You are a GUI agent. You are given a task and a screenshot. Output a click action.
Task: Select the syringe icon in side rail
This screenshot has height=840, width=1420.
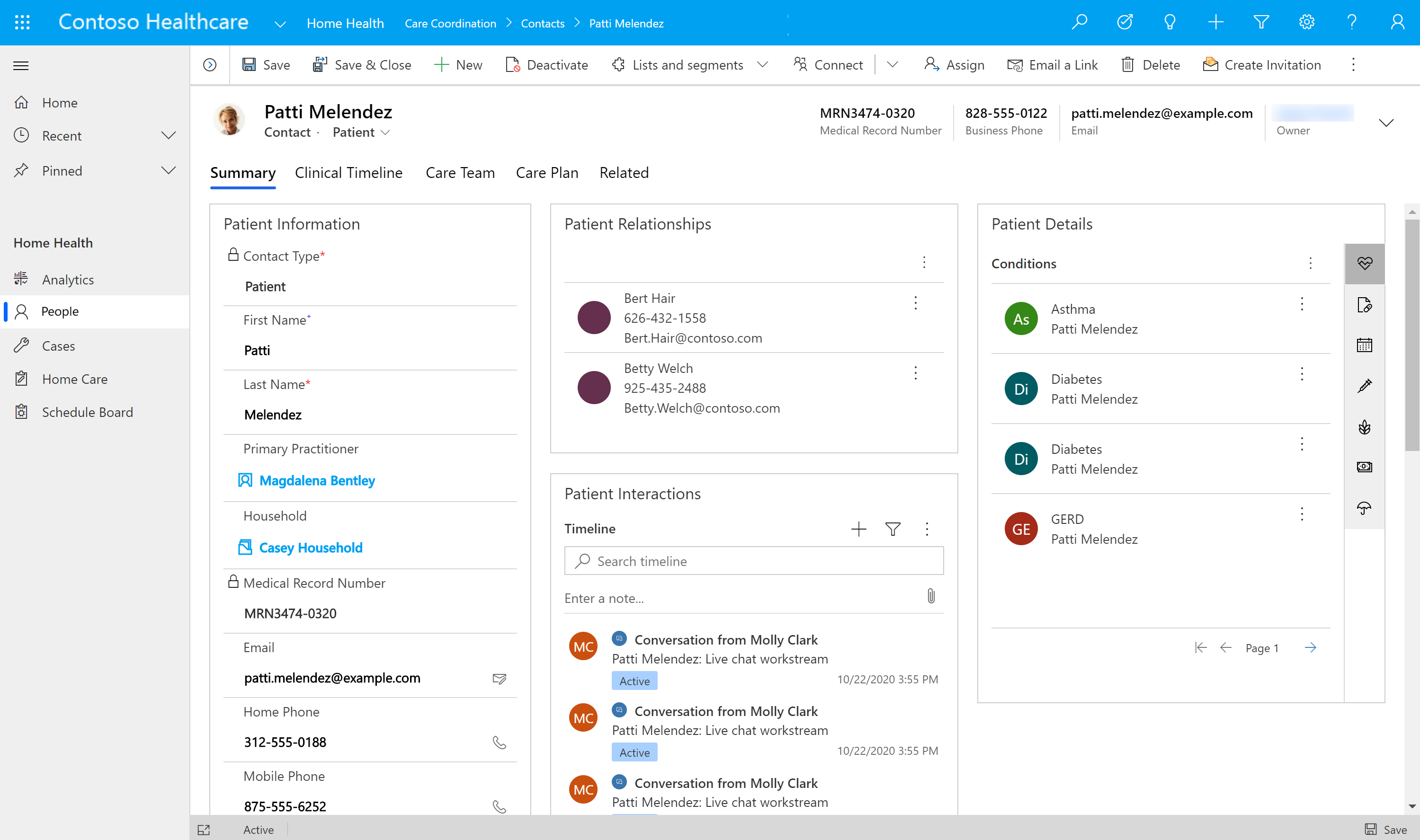pyautogui.click(x=1365, y=386)
